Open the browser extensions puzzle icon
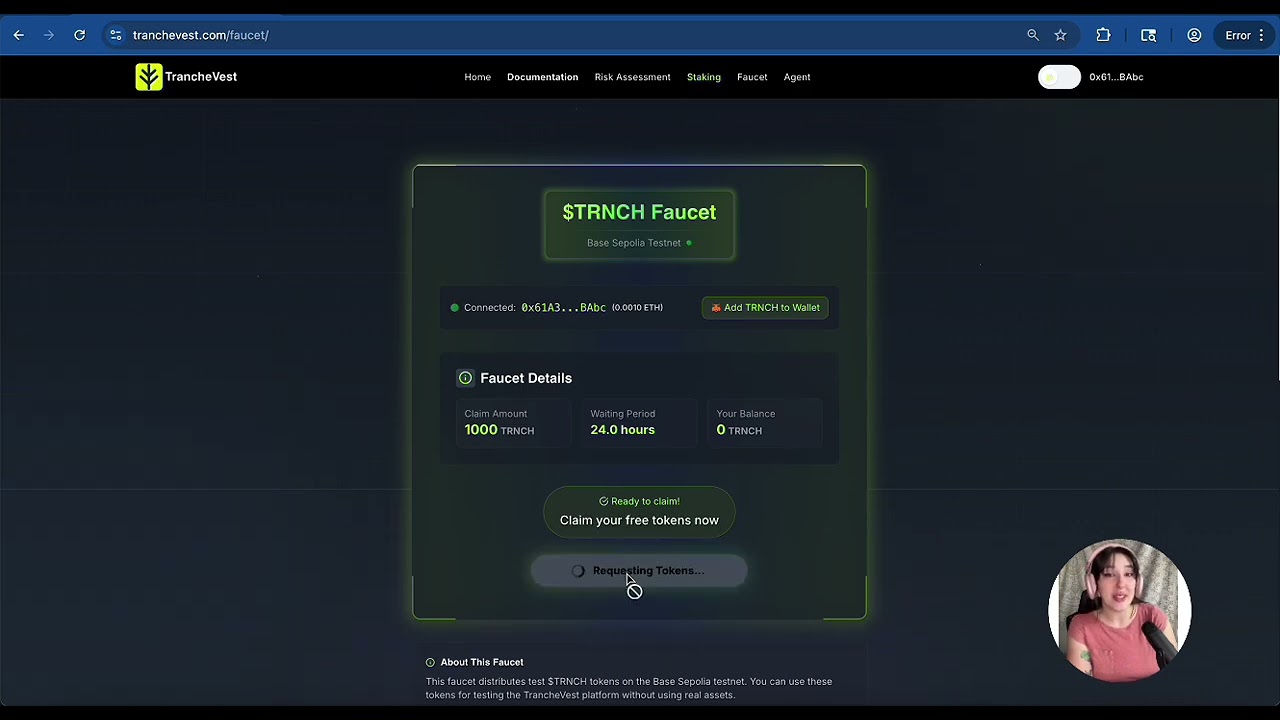The height and width of the screenshot is (720, 1280). pos(1103,35)
